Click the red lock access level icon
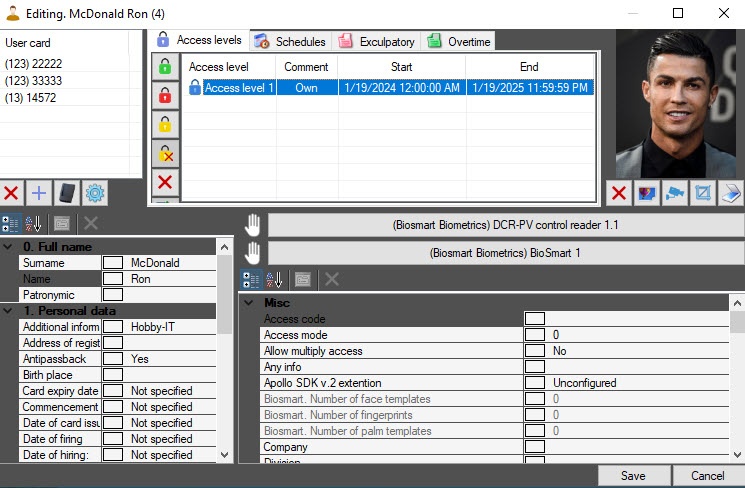The width and height of the screenshot is (745, 488). [x=165, y=95]
